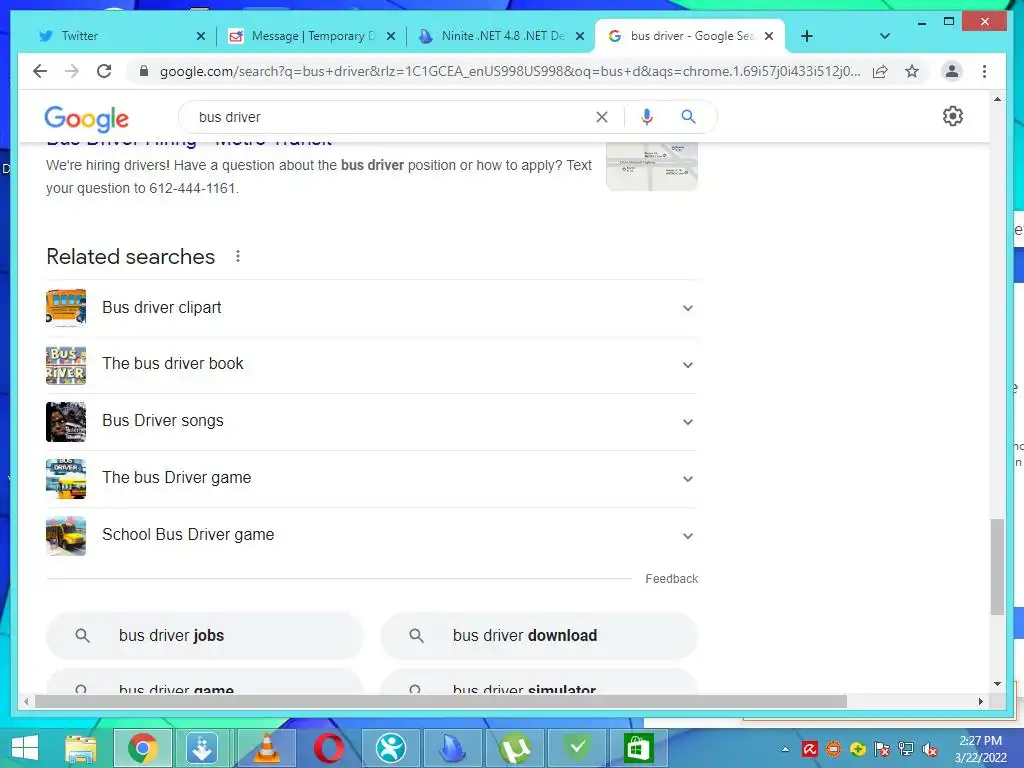Expand Bus driver clipart related search
Viewport: 1024px width, 768px height.
688,308
